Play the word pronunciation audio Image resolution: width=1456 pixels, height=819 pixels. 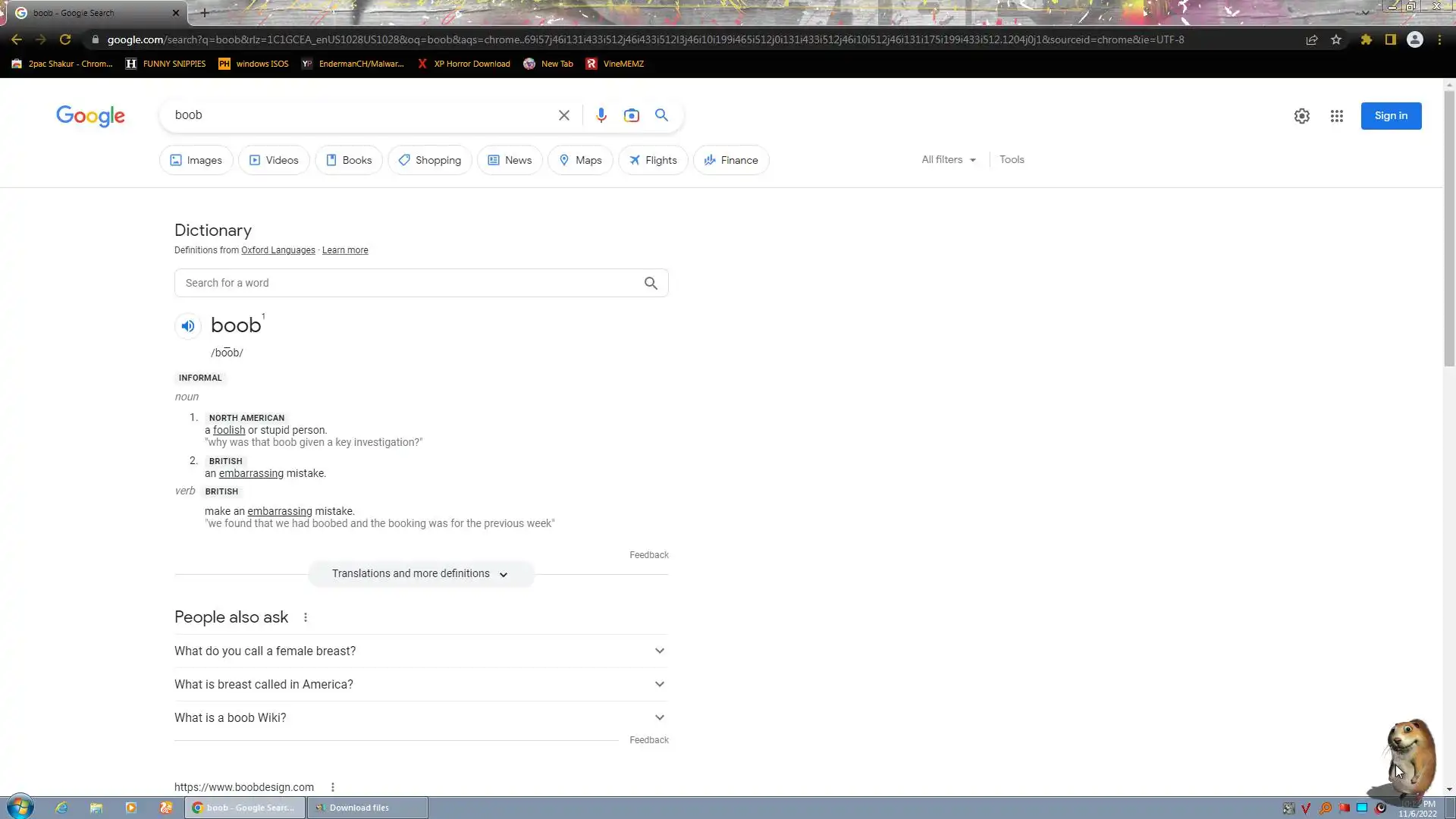coord(187,326)
